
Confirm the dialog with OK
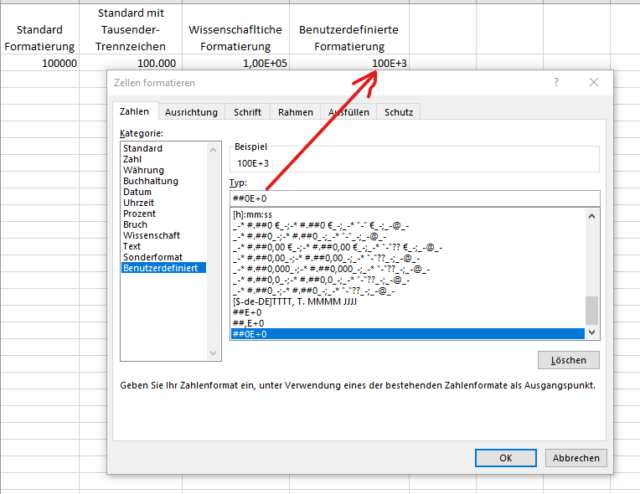[x=506, y=458]
